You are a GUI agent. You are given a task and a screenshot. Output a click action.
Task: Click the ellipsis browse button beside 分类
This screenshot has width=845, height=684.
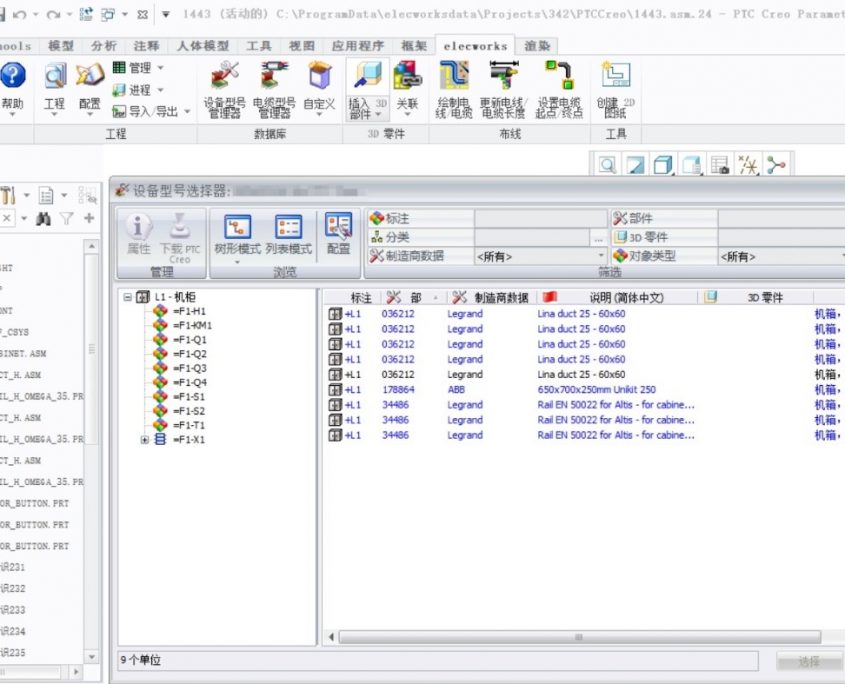click(599, 238)
